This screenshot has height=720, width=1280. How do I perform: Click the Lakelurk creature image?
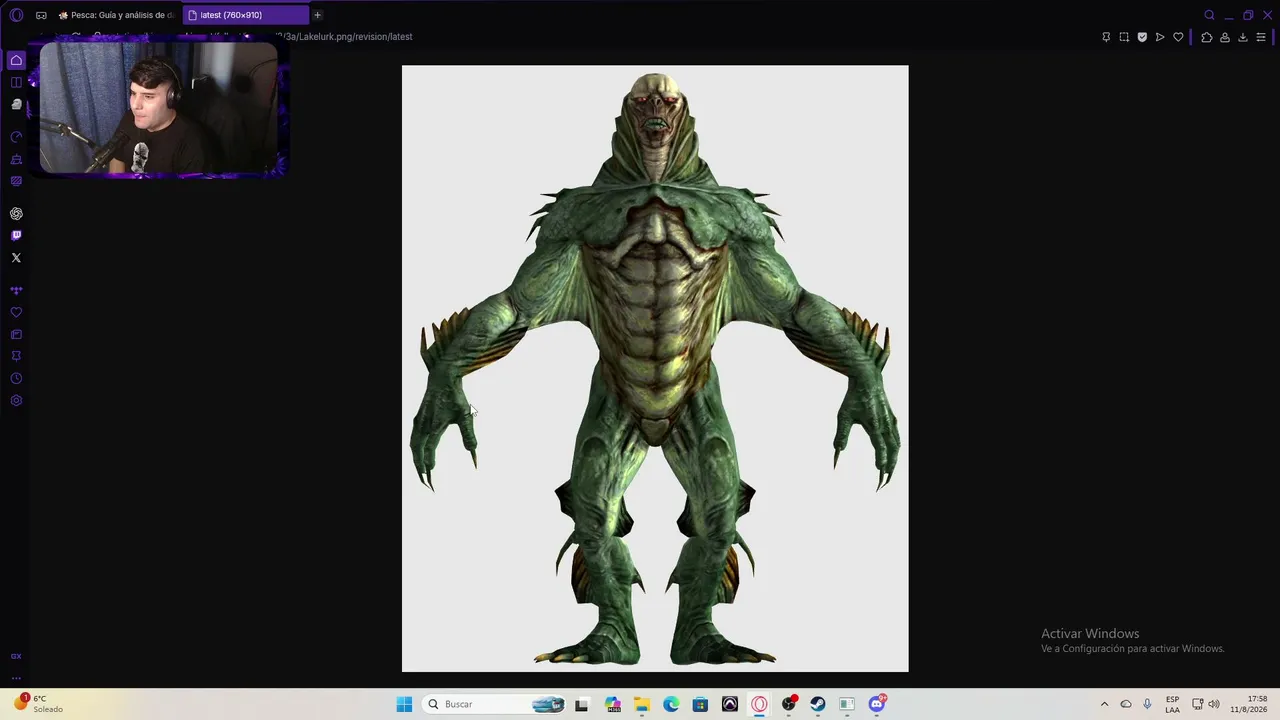[x=655, y=368]
